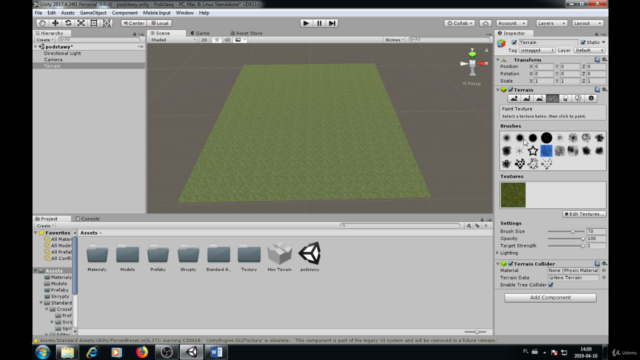Toggle the Static checkbox
Viewport: 640px width, 360px height.
583,42
